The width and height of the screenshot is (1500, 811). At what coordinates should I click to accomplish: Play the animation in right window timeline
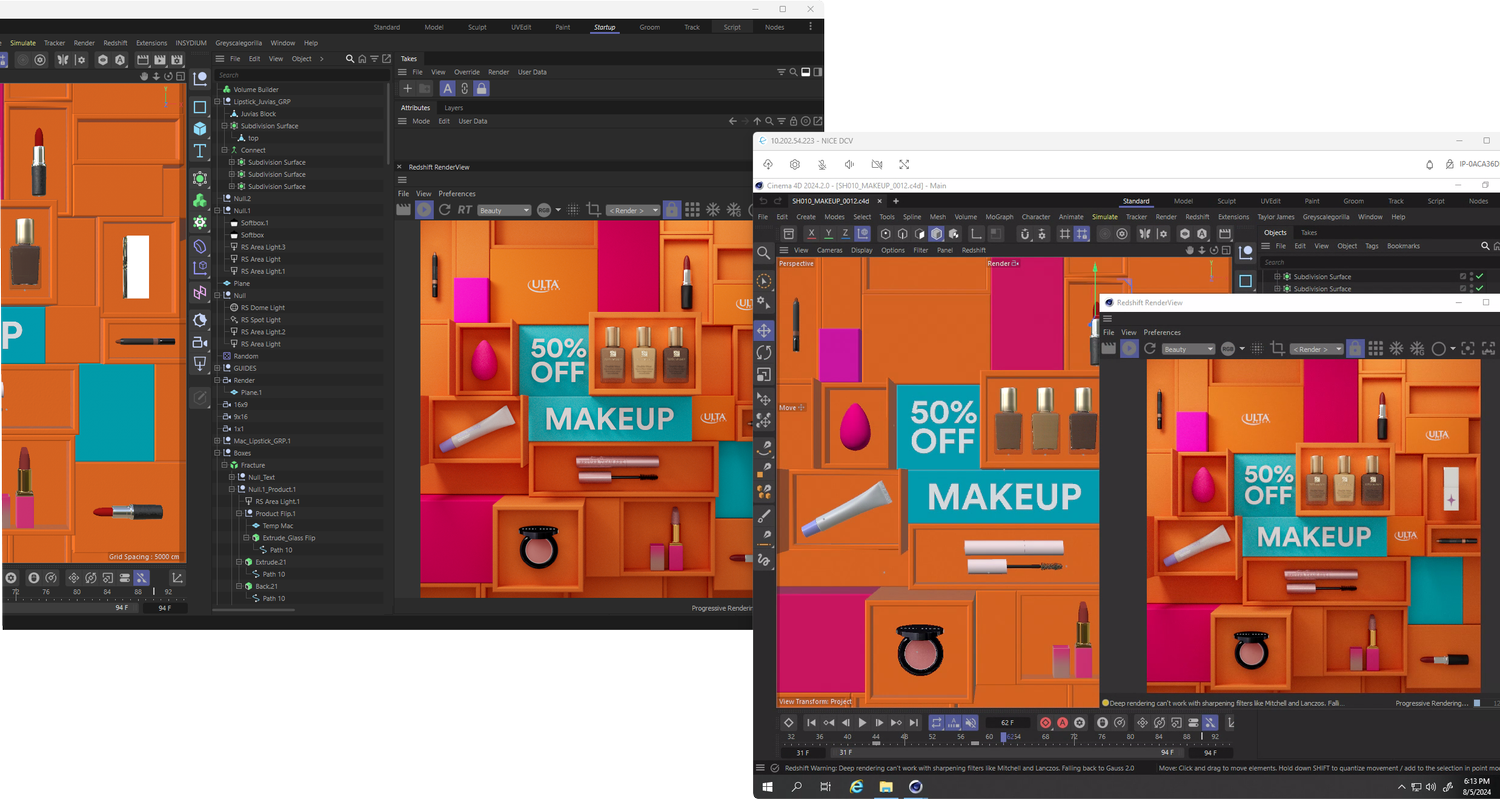(x=862, y=722)
